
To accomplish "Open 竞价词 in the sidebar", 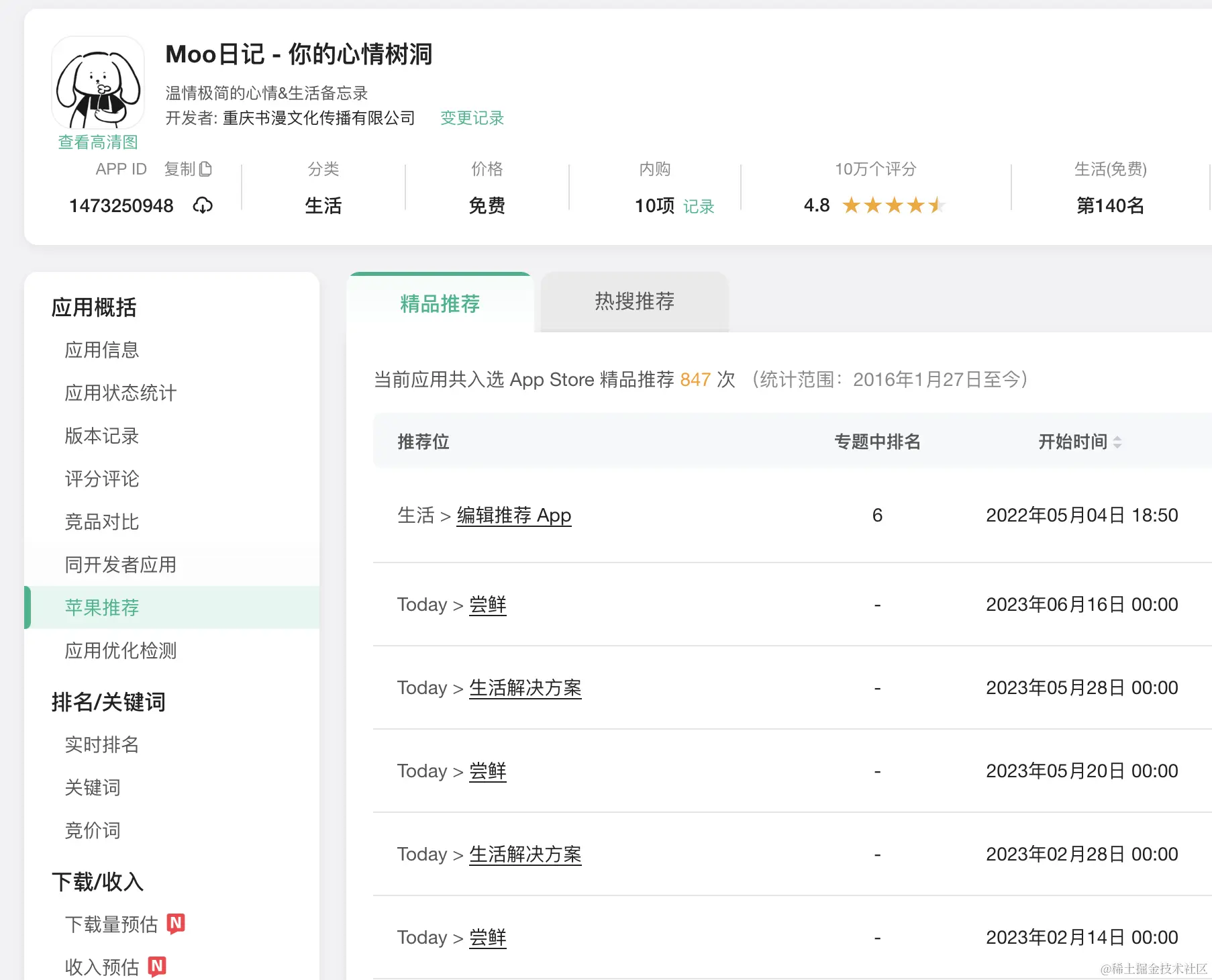I will [x=93, y=830].
